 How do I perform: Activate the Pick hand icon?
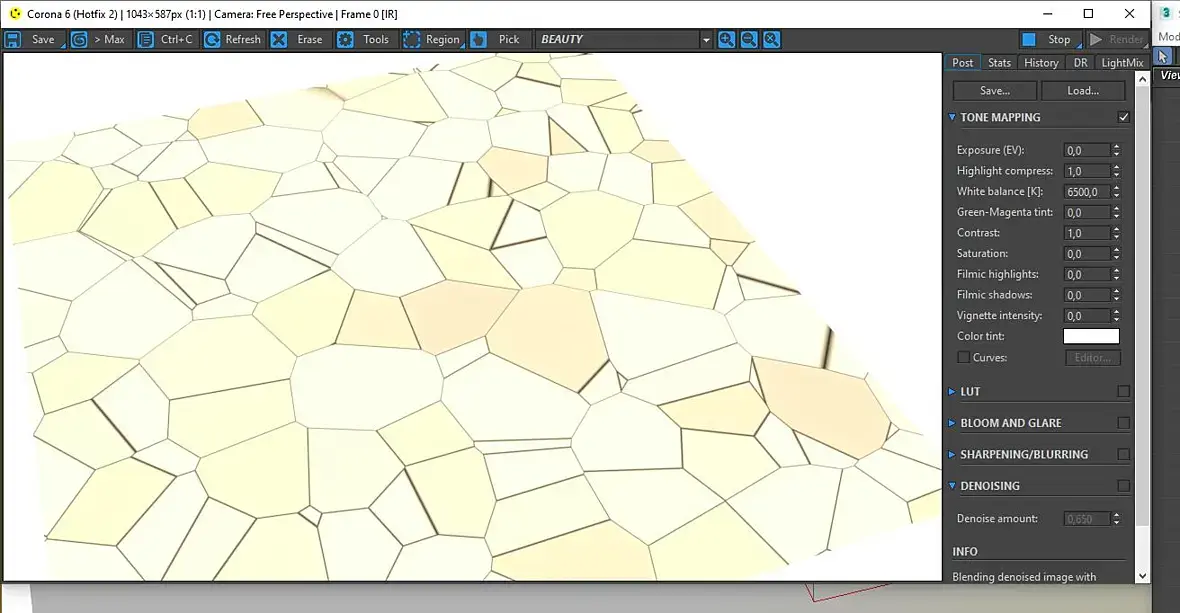tap(479, 40)
